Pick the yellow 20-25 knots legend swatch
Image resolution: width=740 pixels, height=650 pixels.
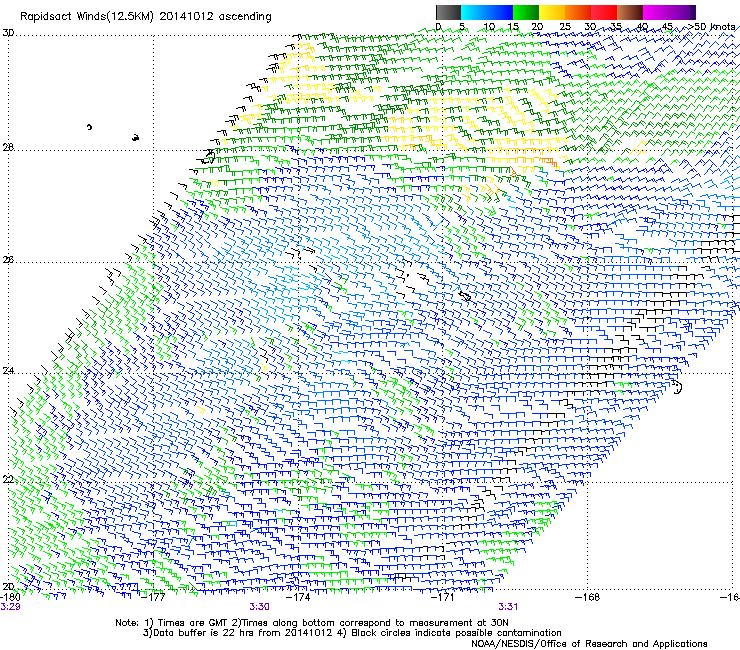(x=552, y=12)
